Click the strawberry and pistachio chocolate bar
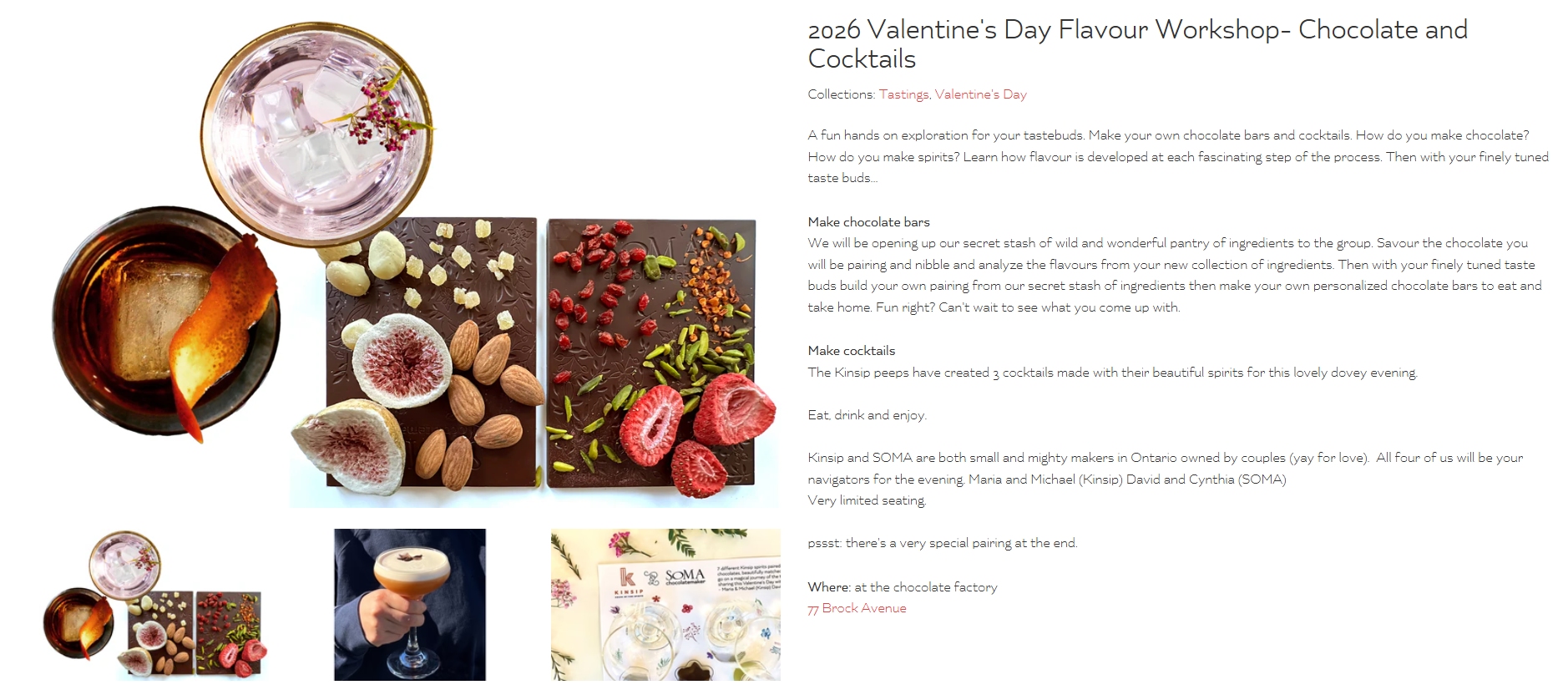Screen dimensions: 1568x690 pyautogui.click(x=651, y=351)
